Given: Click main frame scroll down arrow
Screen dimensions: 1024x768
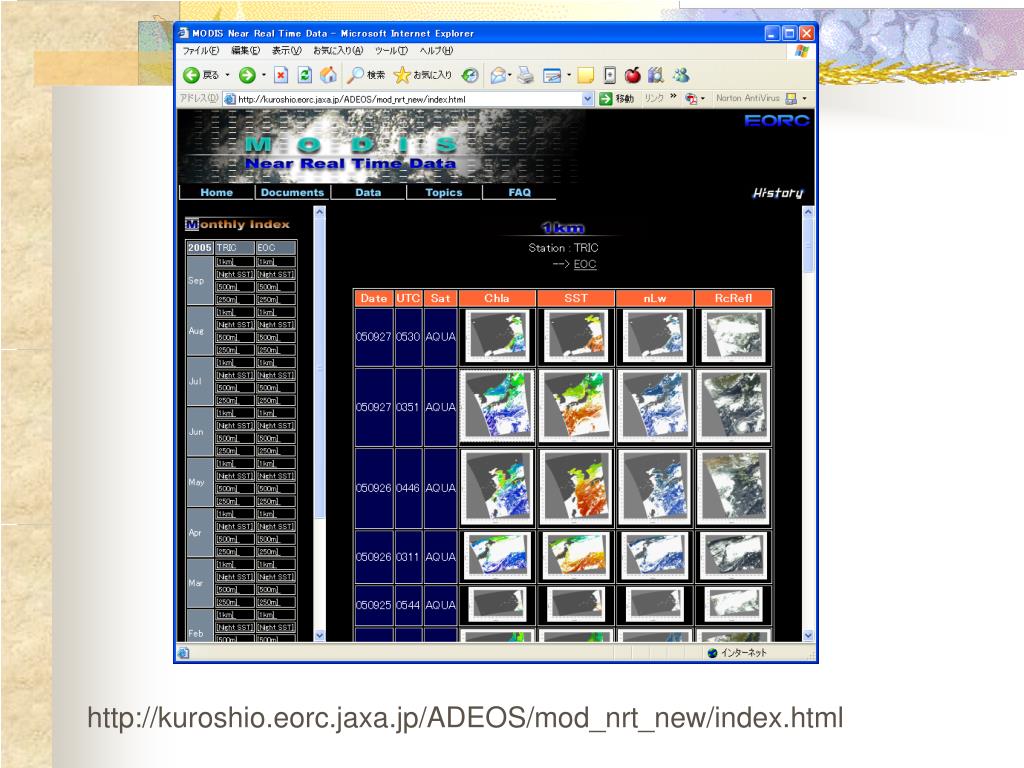Looking at the screenshot, I should pyautogui.click(x=808, y=635).
